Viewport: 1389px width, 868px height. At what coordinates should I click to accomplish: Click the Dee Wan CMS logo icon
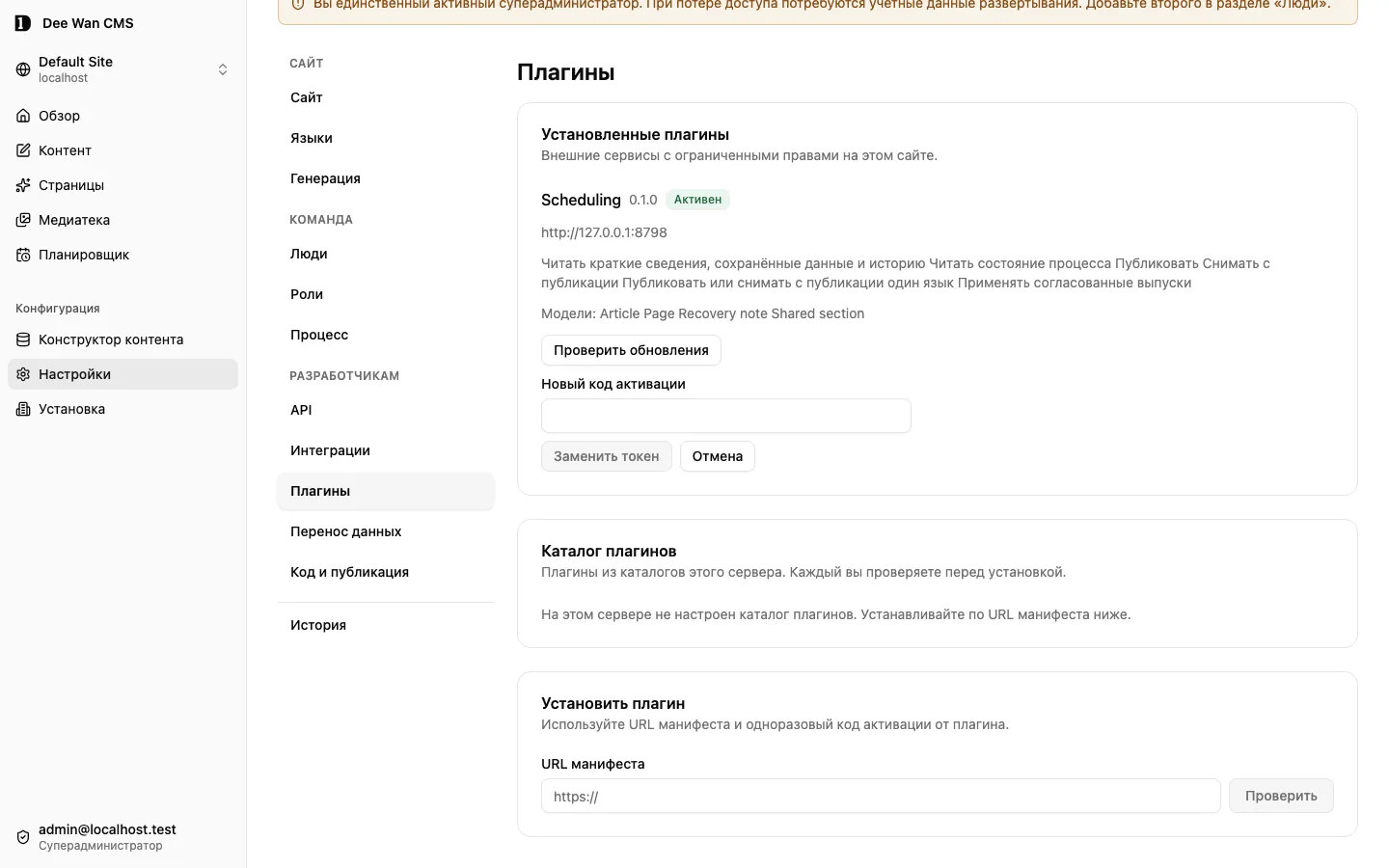tap(23, 23)
